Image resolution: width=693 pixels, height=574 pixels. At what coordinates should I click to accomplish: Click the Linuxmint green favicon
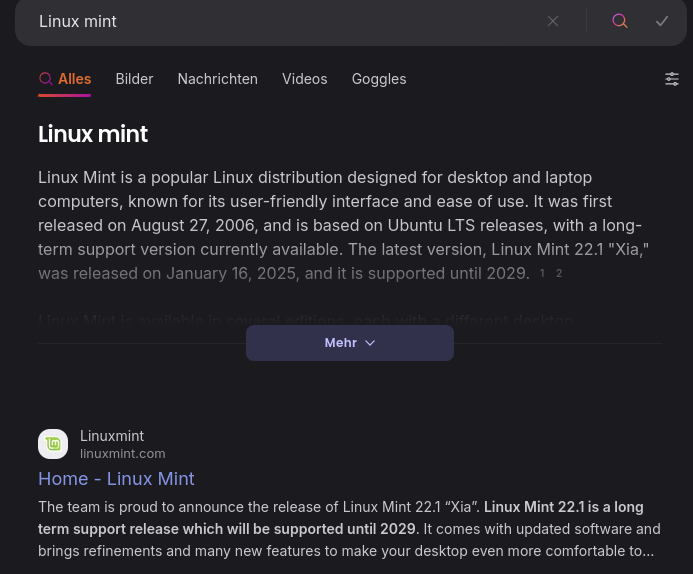point(53,444)
